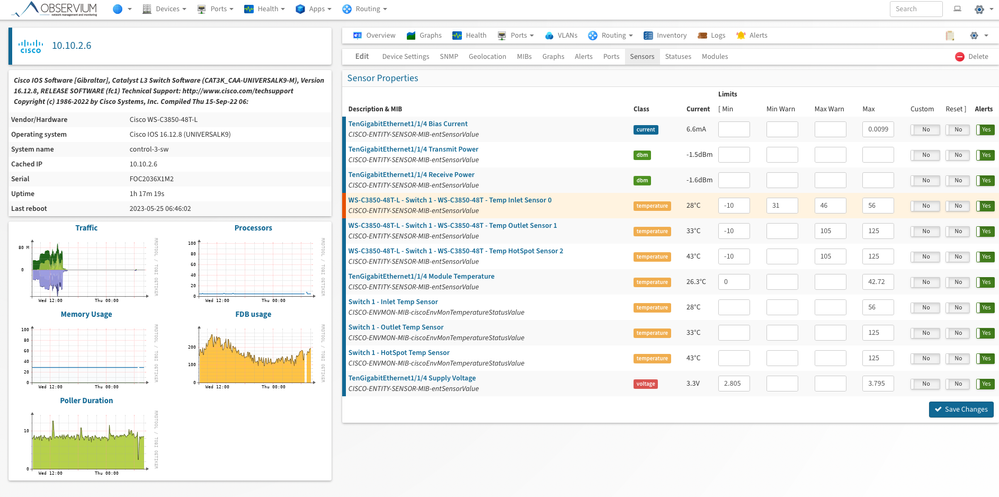Expand the device Routing tab dropdown
Viewport: 999px width, 497px height.
coord(610,36)
